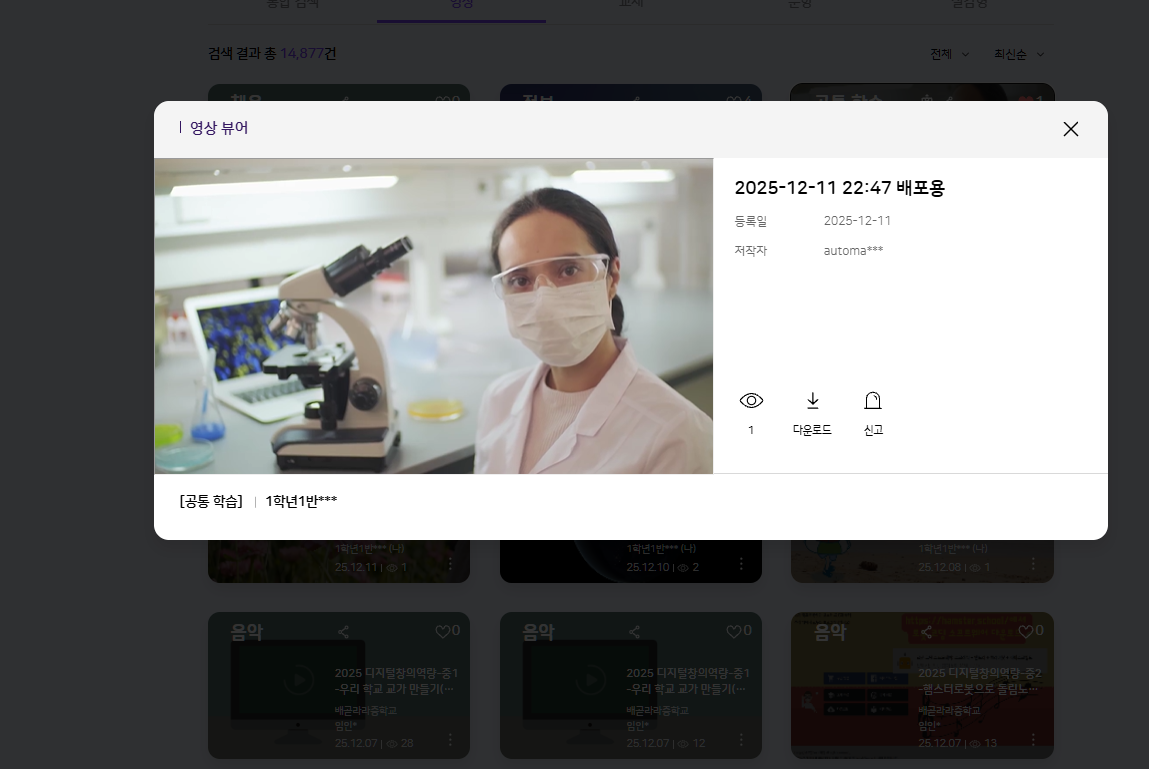The image size is (1149, 769).
Task: Click the 1학년1반*** class link
Action: tap(301, 501)
